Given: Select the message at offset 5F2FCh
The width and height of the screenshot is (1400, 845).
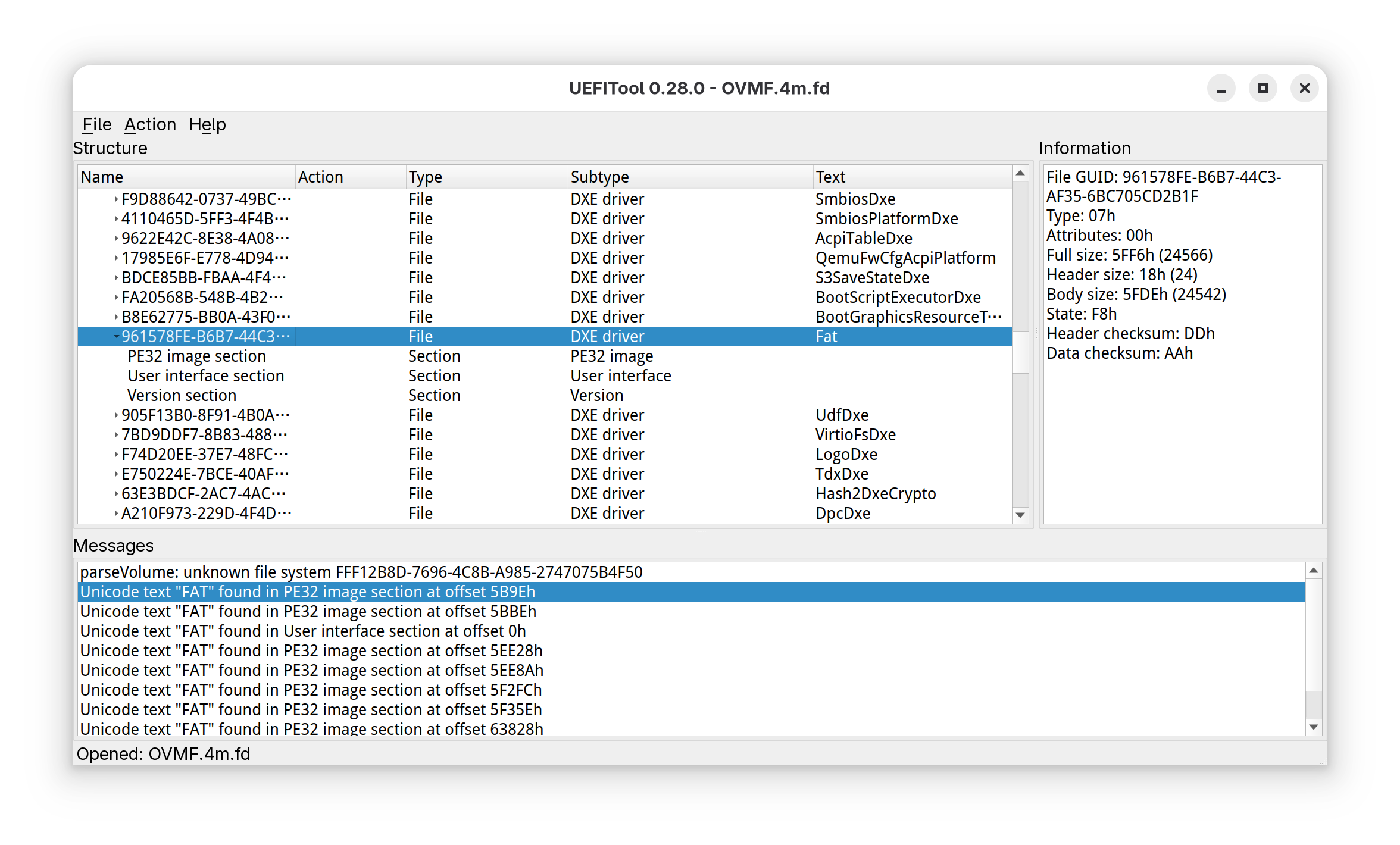Looking at the screenshot, I should [692, 690].
